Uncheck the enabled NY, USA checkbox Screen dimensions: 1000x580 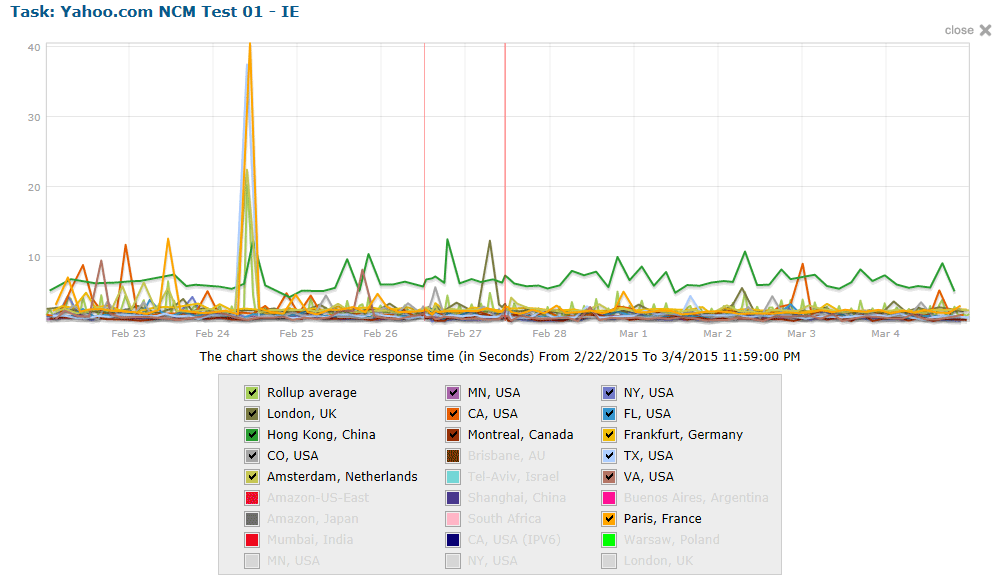pyautogui.click(x=609, y=392)
